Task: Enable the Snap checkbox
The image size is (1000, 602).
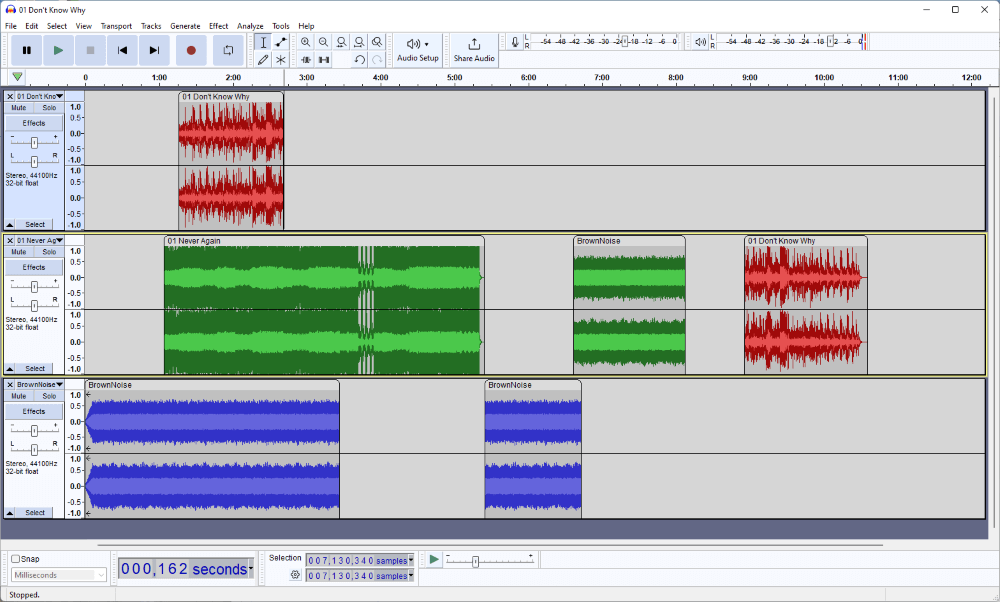Action: [x=15, y=559]
